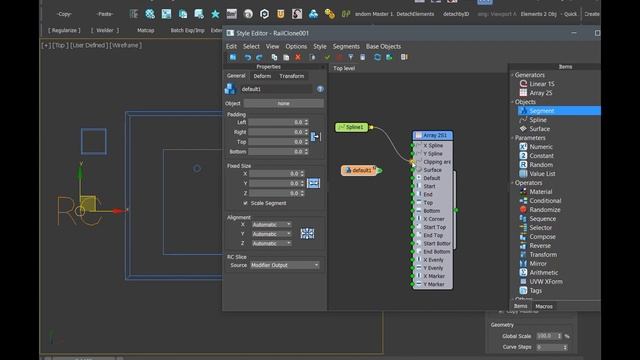Pick the Randomize operator item
The height and width of the screenshot is (360, 640).
pos(540,209)
